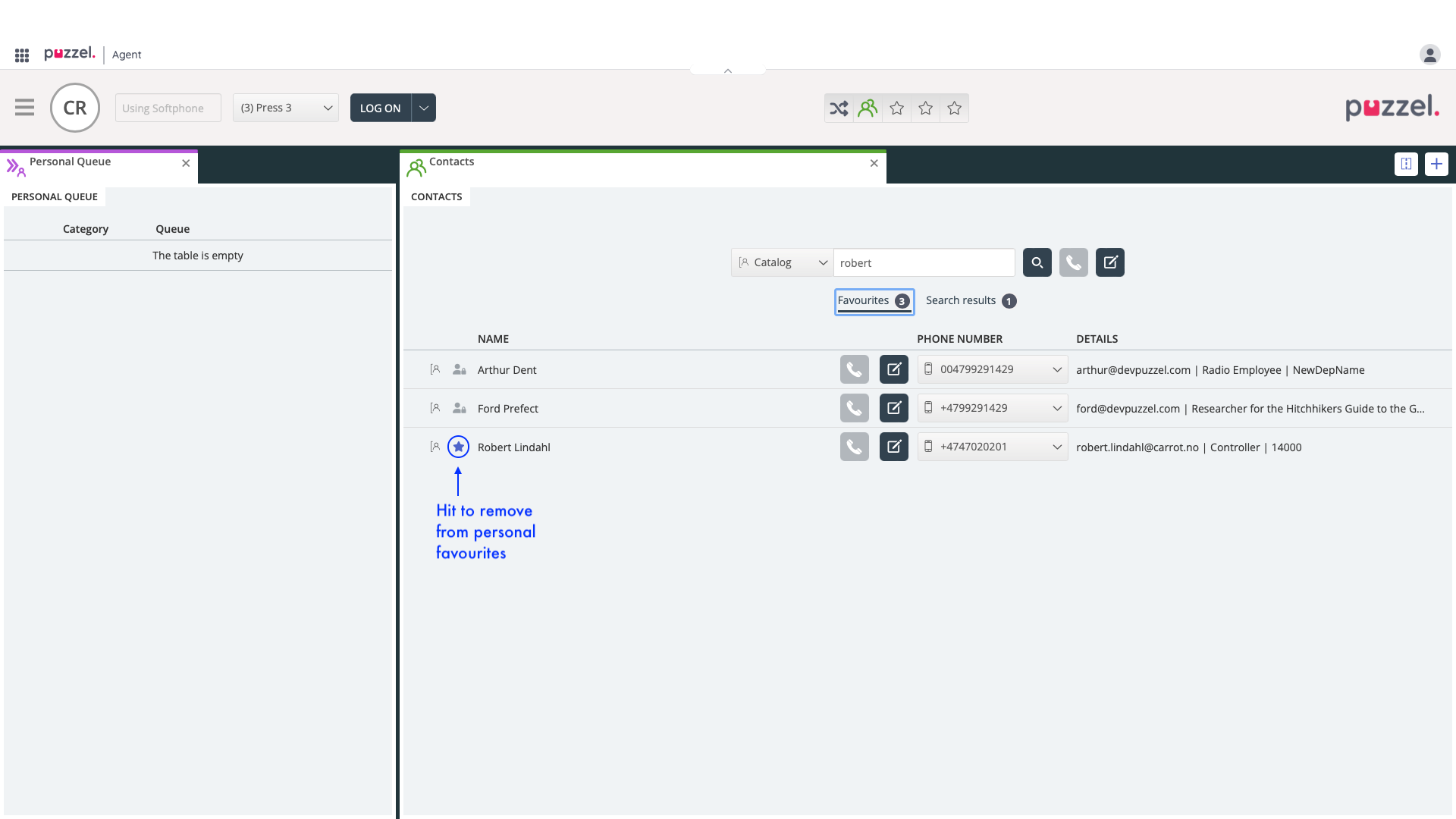Remove Robert Lindahl from favourites

pos(458,447)
